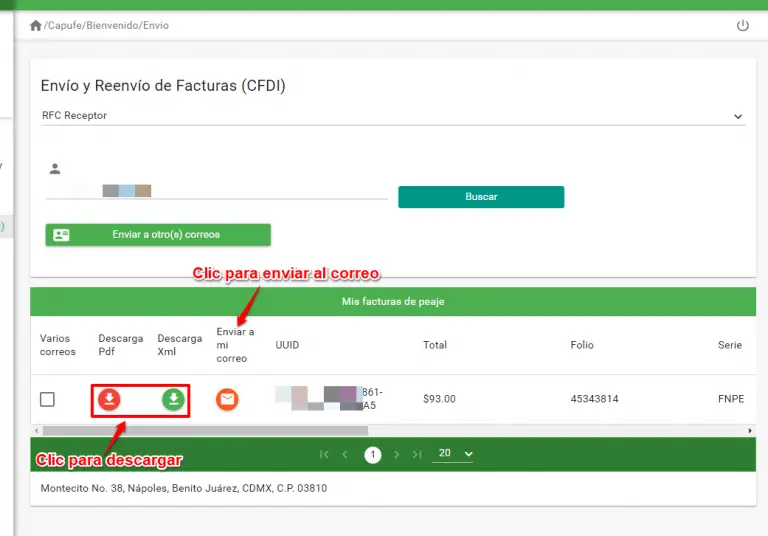Click the power logout icon
Viewport: 768px width, 536px height.
tap(742, 25)
